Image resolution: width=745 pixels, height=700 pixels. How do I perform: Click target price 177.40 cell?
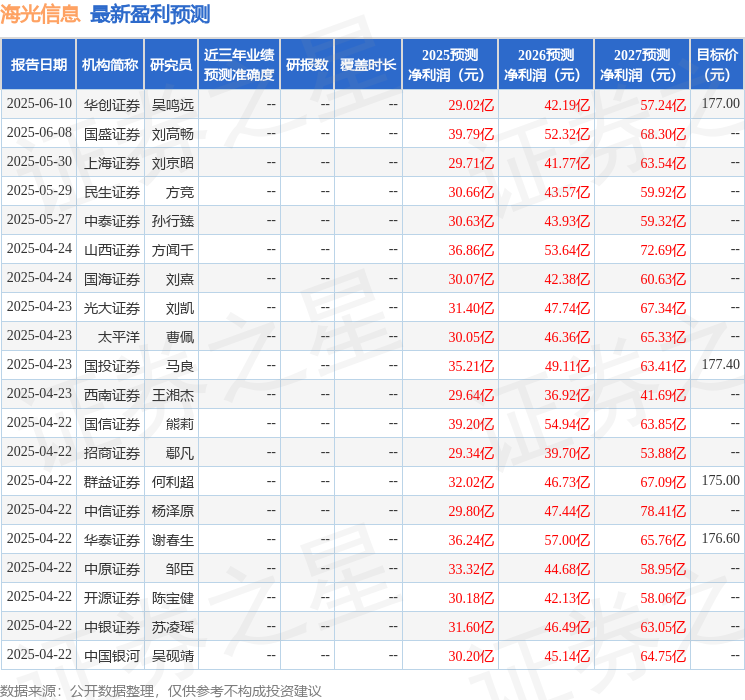pyautogui.click(x=720, y=365)
